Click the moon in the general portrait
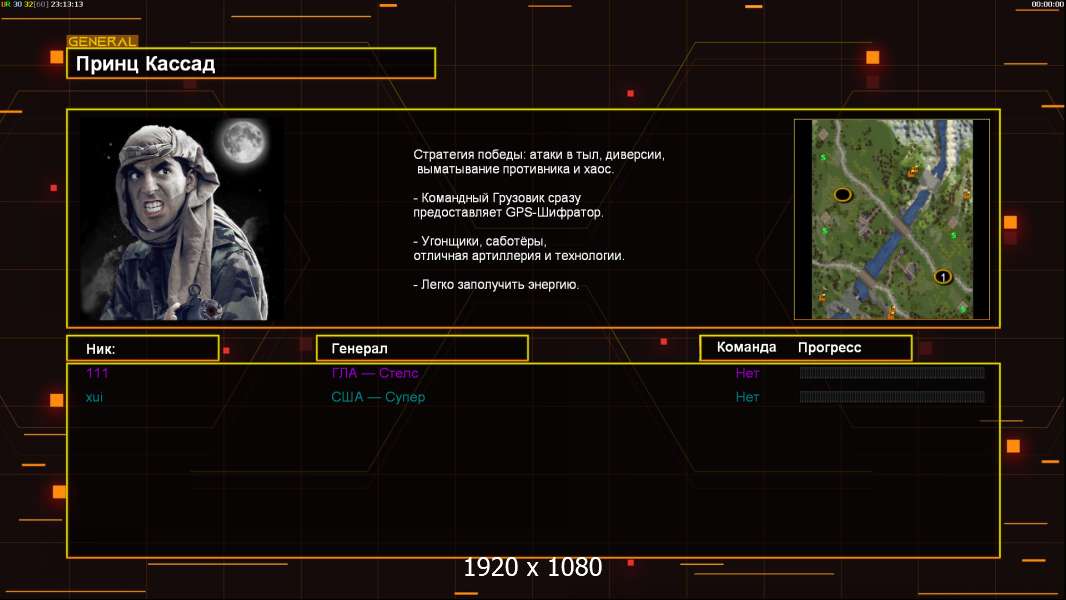1066x600 pixels. (243, 141)
